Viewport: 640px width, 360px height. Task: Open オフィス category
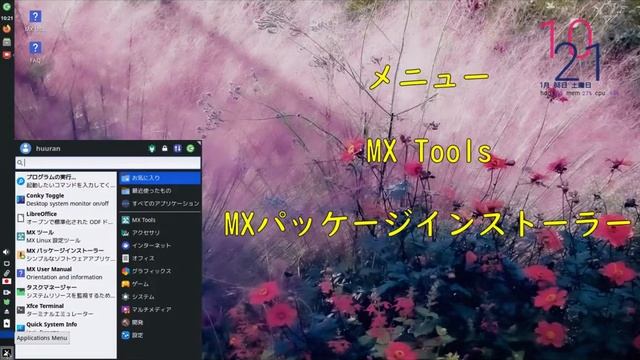point(160,258)
